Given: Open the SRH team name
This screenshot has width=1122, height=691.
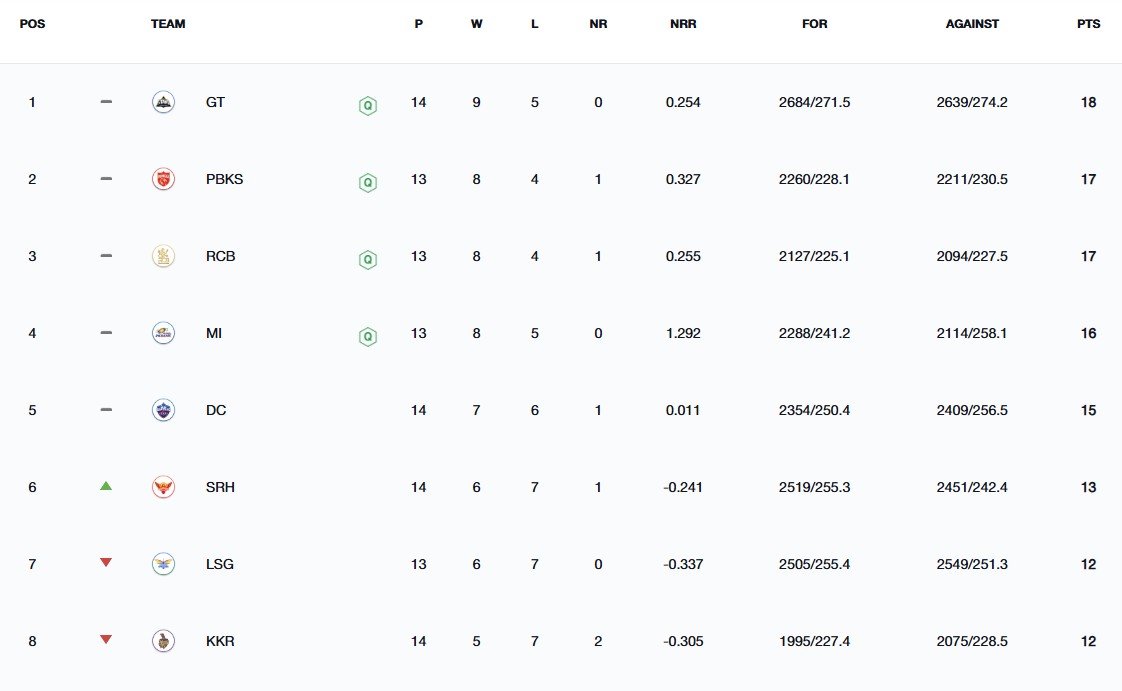Looking at the screenshot, I should [220, 487].
